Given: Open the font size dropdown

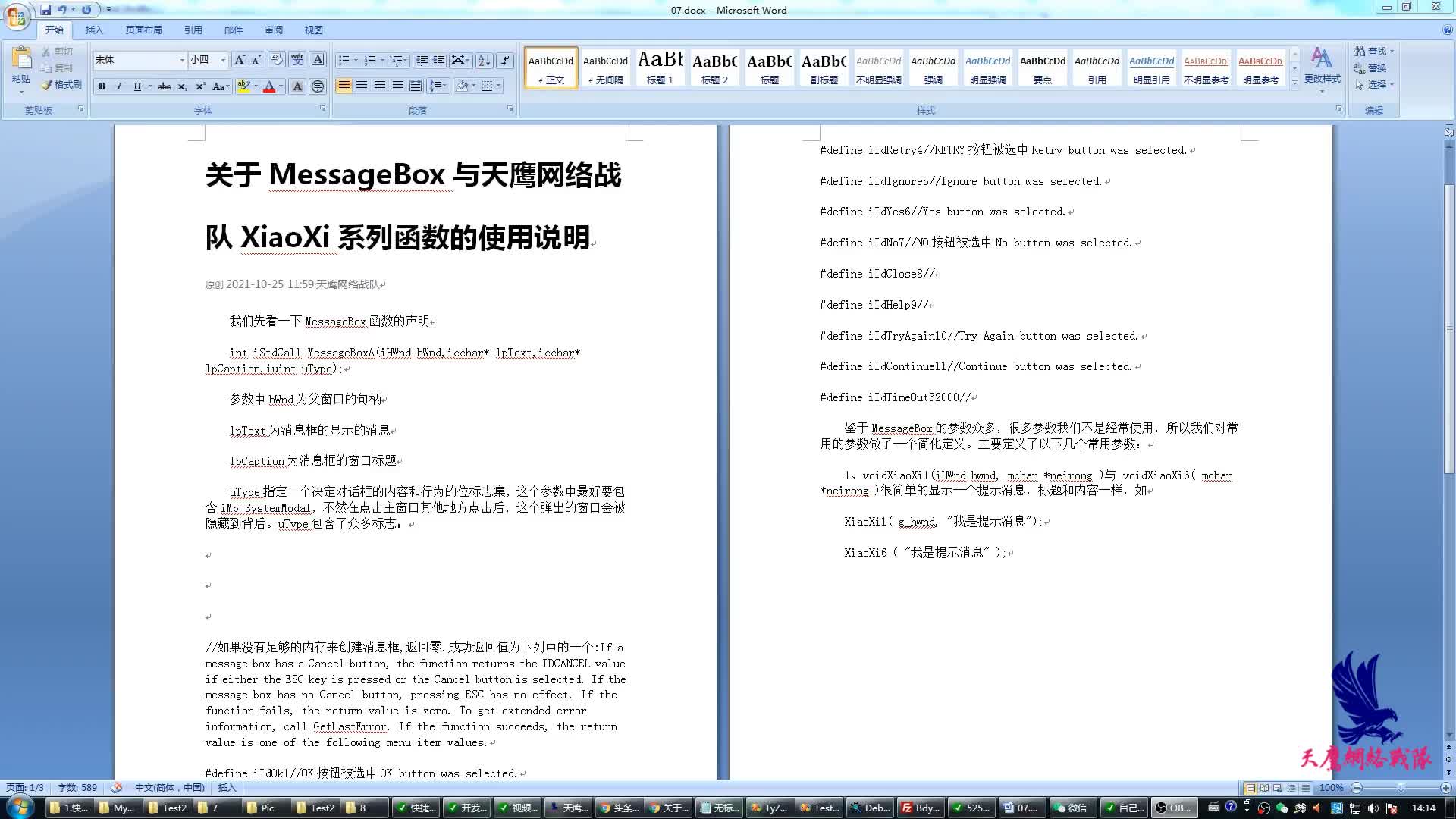Looking at the screenshot, I should [x=223, y=60].
